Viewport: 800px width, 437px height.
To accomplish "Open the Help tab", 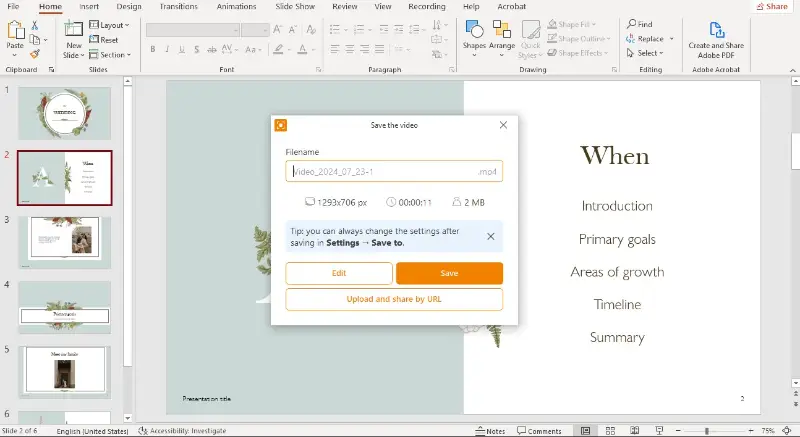I will pos(471,7).
